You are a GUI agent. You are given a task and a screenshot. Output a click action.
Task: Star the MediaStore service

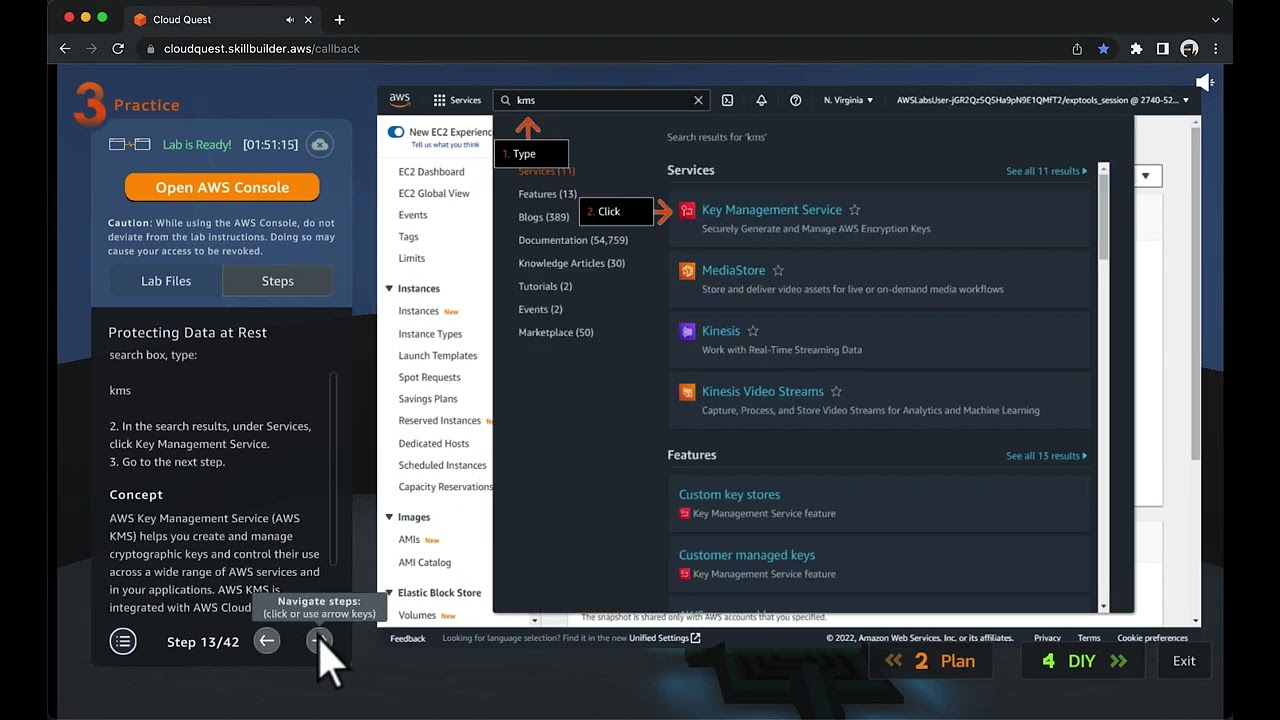[778, 271]
